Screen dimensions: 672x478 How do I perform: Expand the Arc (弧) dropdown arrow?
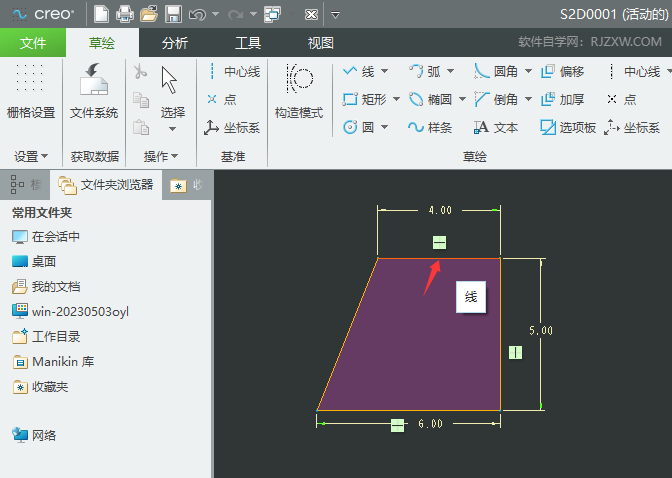click(x=450, y=71)
